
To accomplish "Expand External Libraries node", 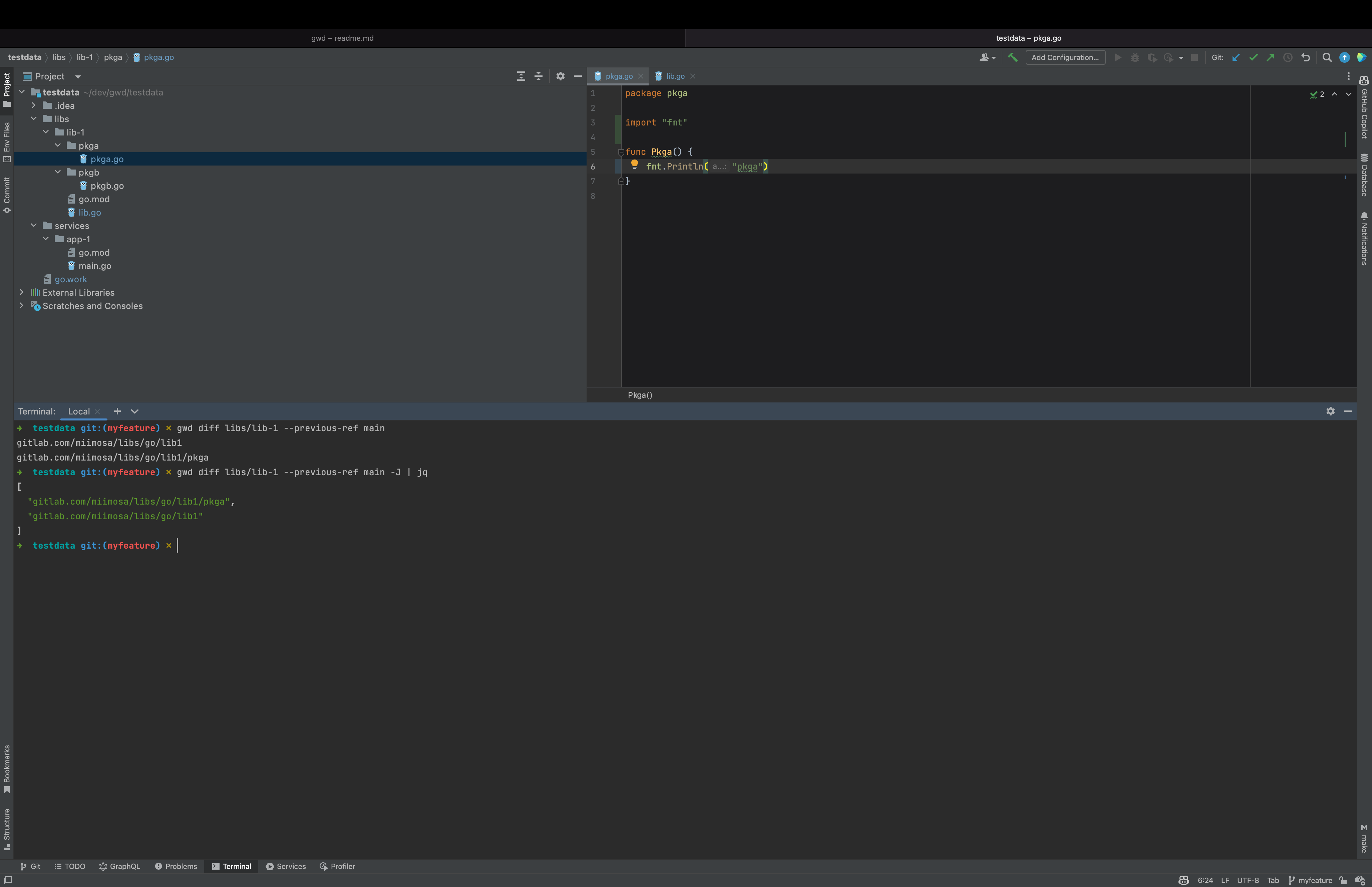I will click(x=22, y=293).
